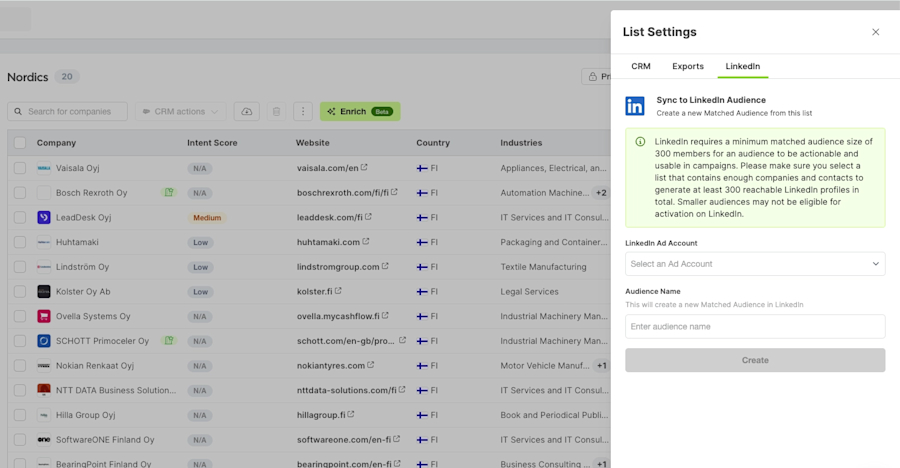This screenshot has width=900, height=468.
Task: Click the LeadDesk Oyj company logo
Action: click(44, 217)
